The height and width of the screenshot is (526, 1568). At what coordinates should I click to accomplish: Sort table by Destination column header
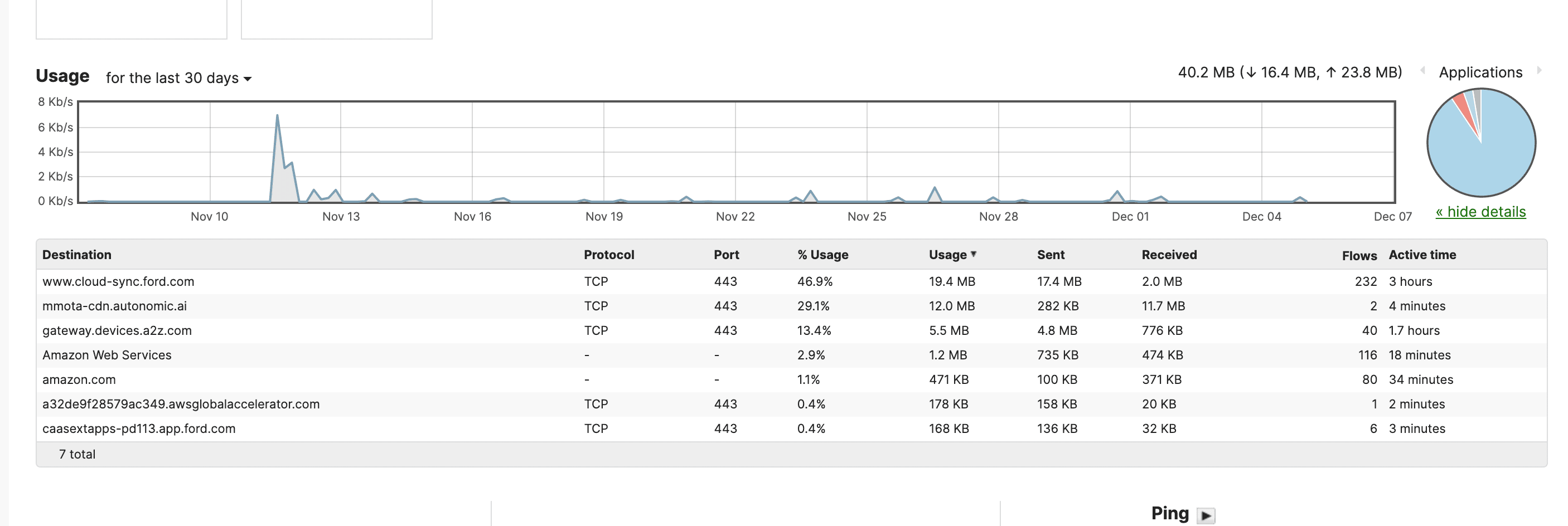(77, 255)
